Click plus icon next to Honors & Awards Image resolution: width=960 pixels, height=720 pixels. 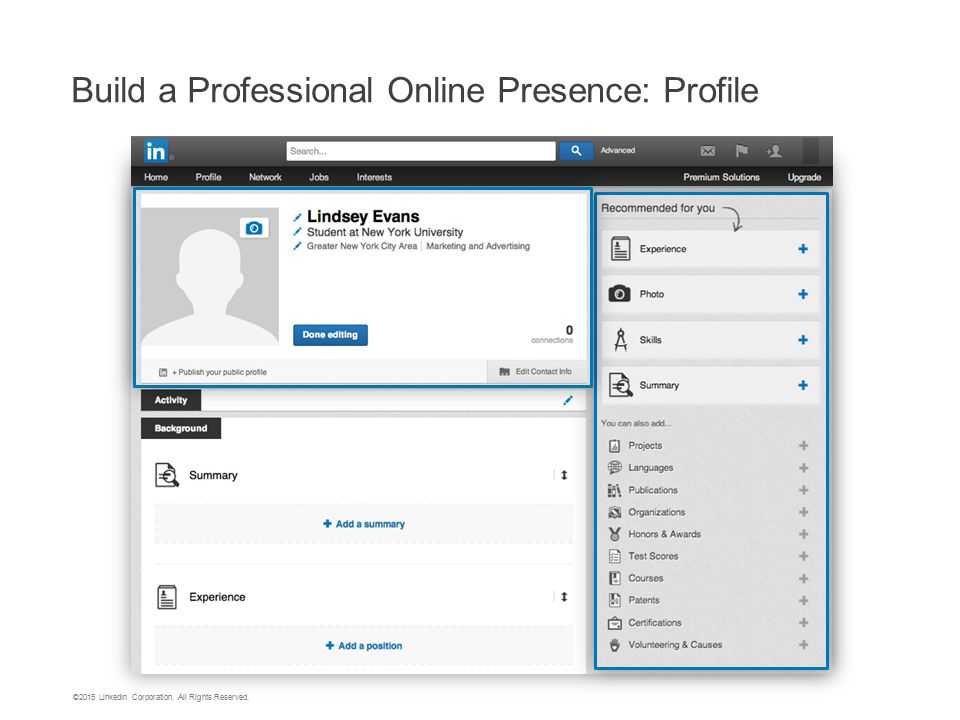click(803, 534)
